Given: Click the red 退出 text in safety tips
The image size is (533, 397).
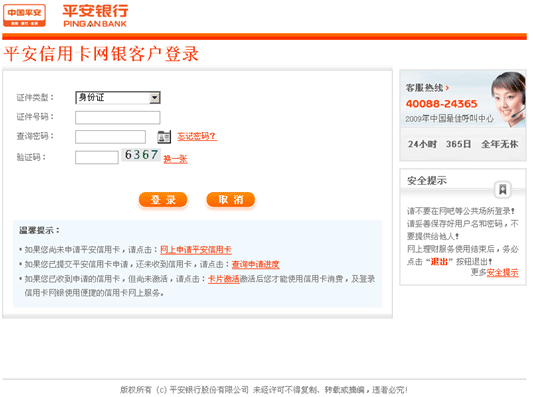Looking at the screenshot, I should (439, 262).
